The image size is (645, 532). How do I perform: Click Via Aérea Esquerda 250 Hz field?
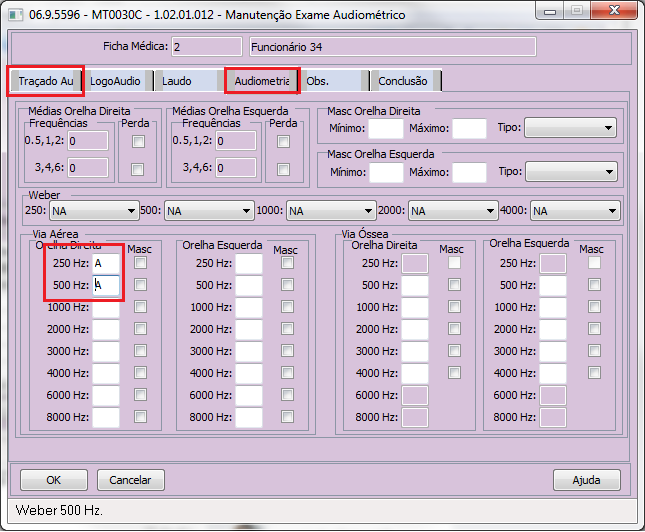[249, 263]
